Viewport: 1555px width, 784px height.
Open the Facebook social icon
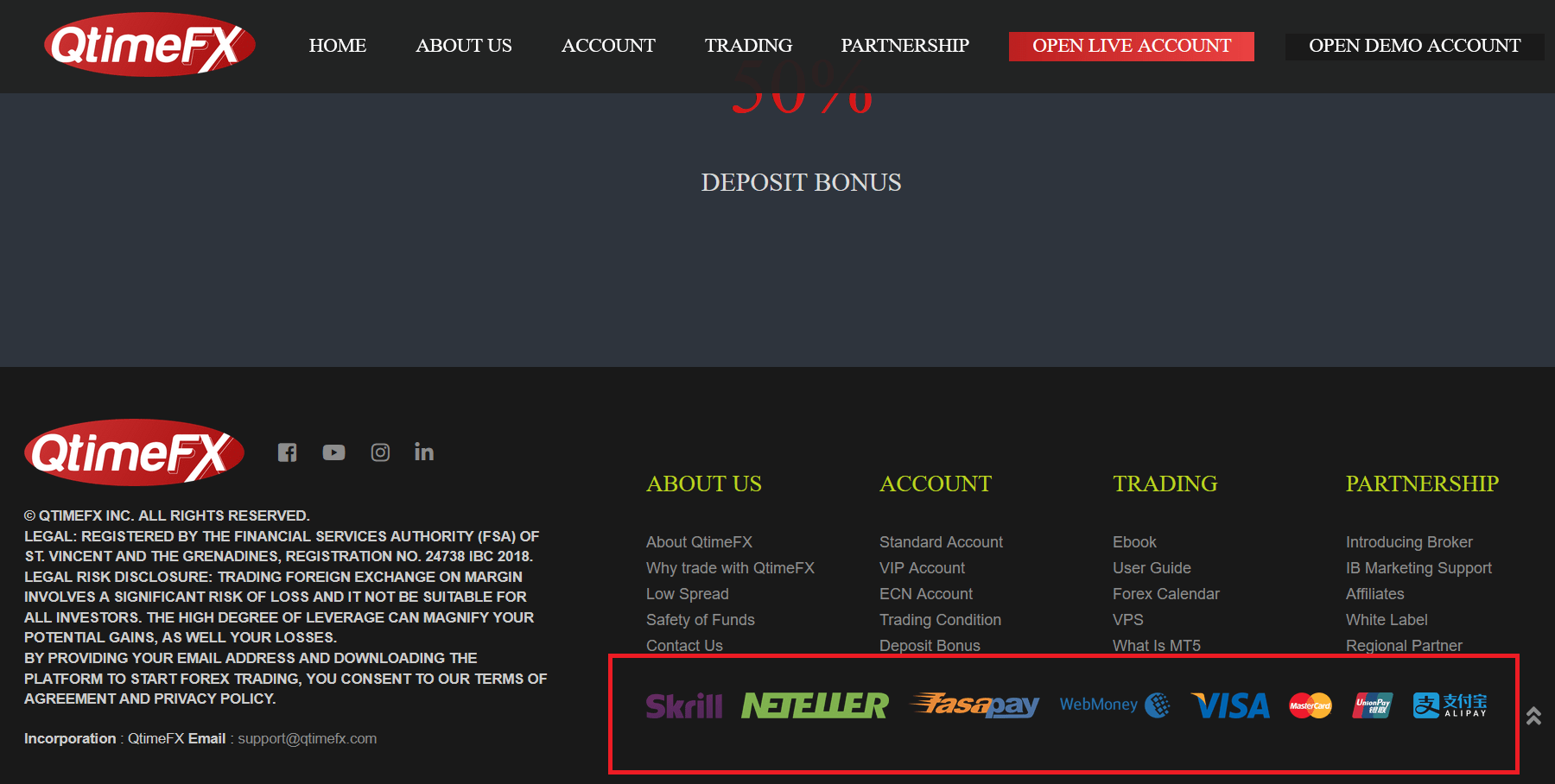[288, 452]
